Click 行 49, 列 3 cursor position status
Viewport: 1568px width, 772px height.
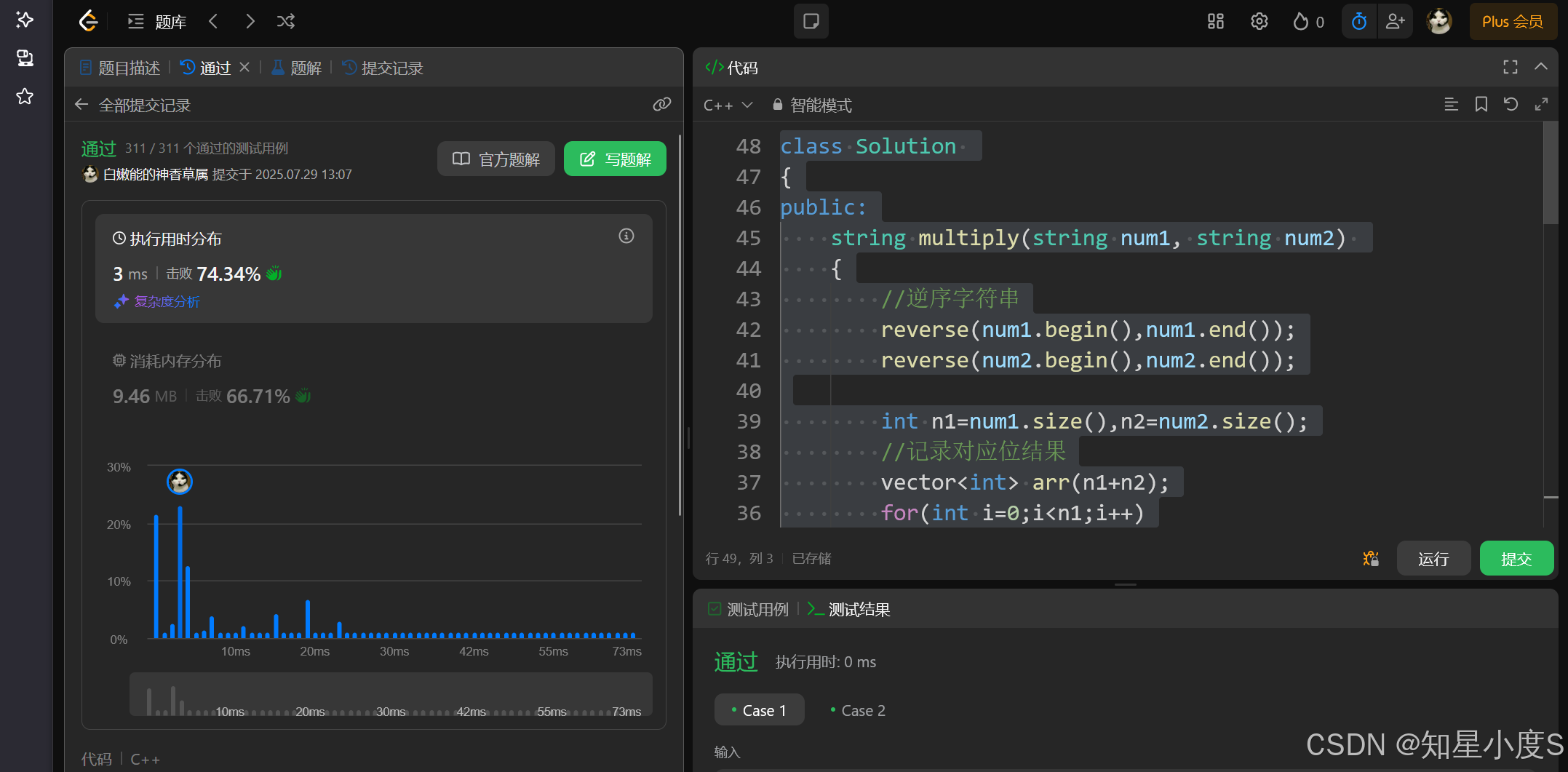[x=739, y=558]
